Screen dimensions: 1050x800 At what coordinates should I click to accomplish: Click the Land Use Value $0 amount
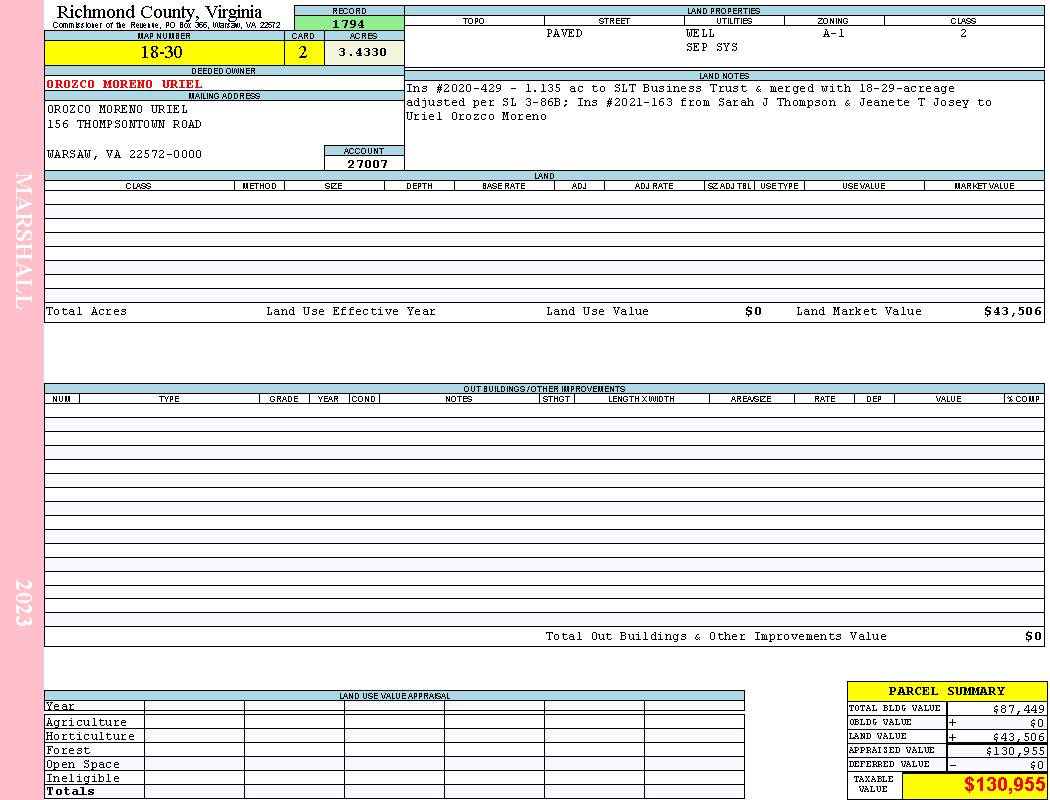point(753,311)
